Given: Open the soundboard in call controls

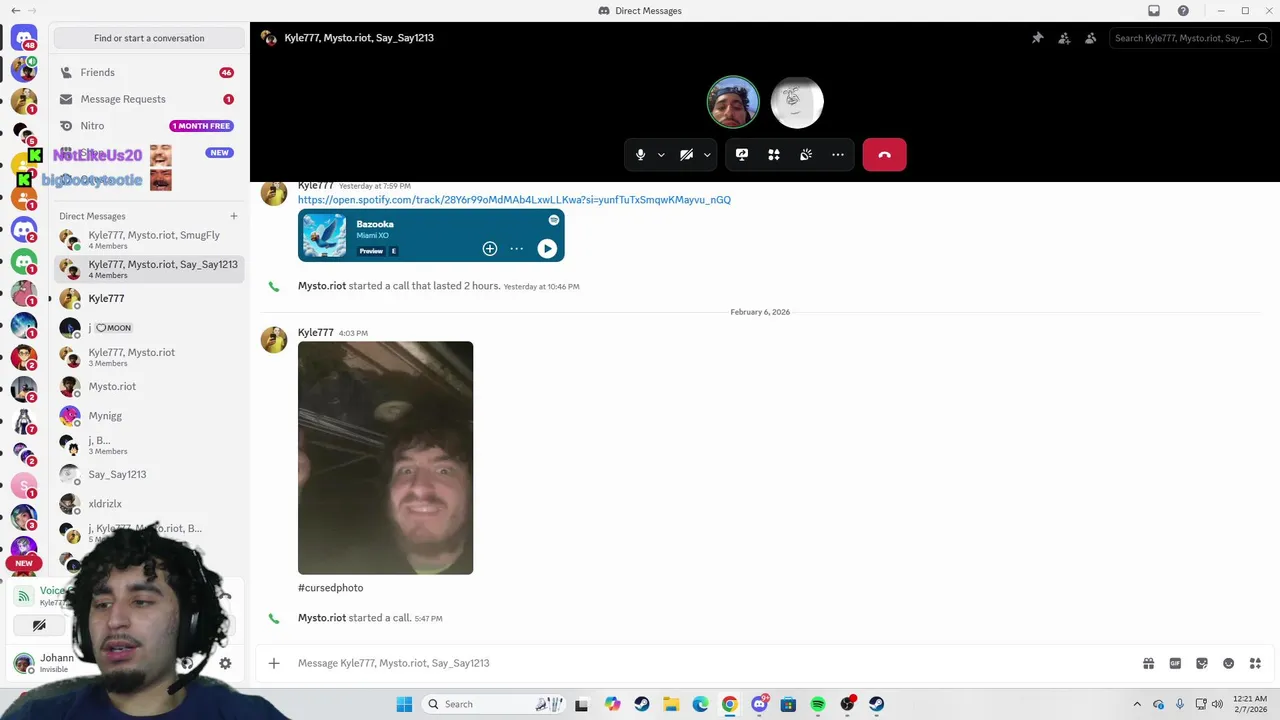Looking at the screenshot, I should pyautogui.click(x=806, y=155).
